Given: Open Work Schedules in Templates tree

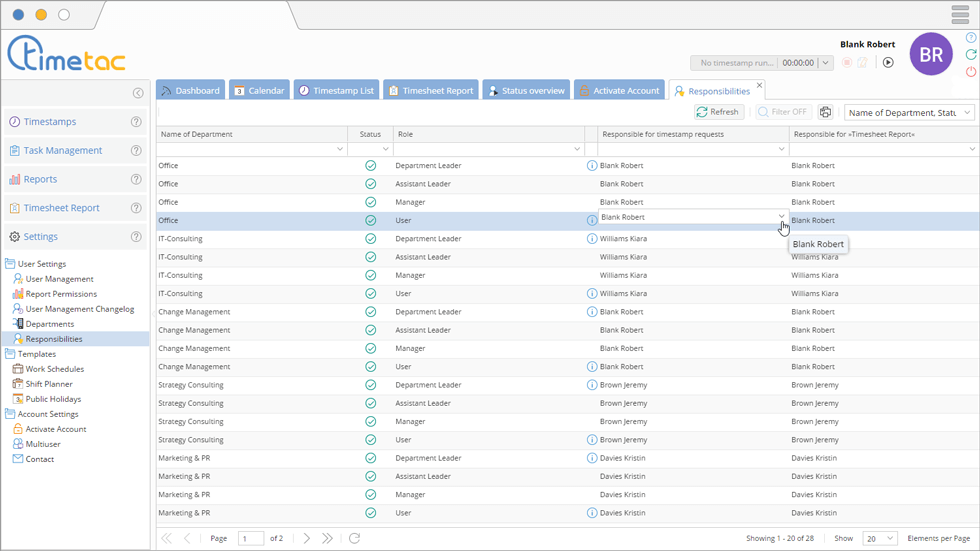Looking at the screenshot, I should (x=54, y=369).
